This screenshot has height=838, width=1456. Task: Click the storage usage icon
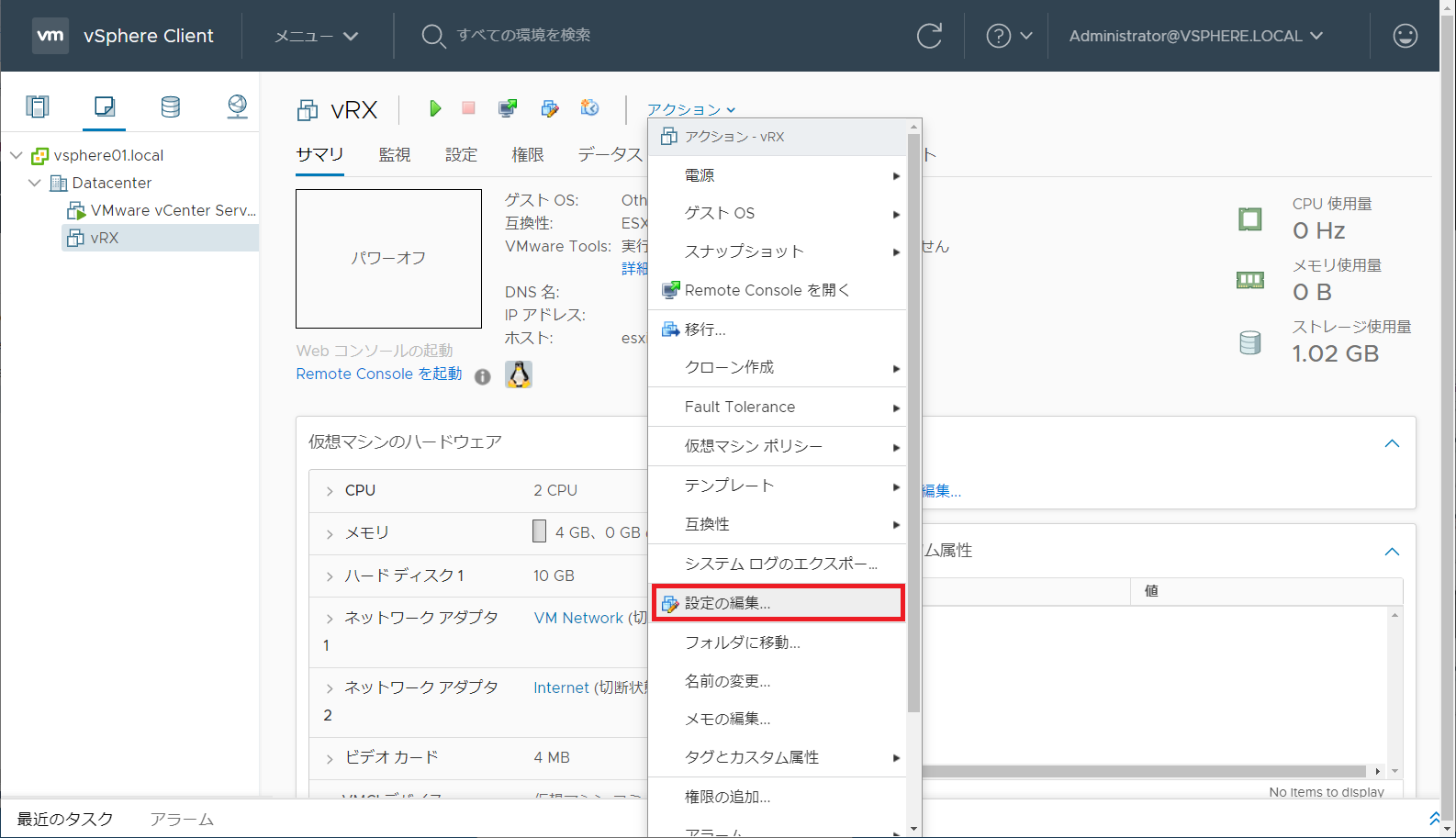[x=1249, y=342]
